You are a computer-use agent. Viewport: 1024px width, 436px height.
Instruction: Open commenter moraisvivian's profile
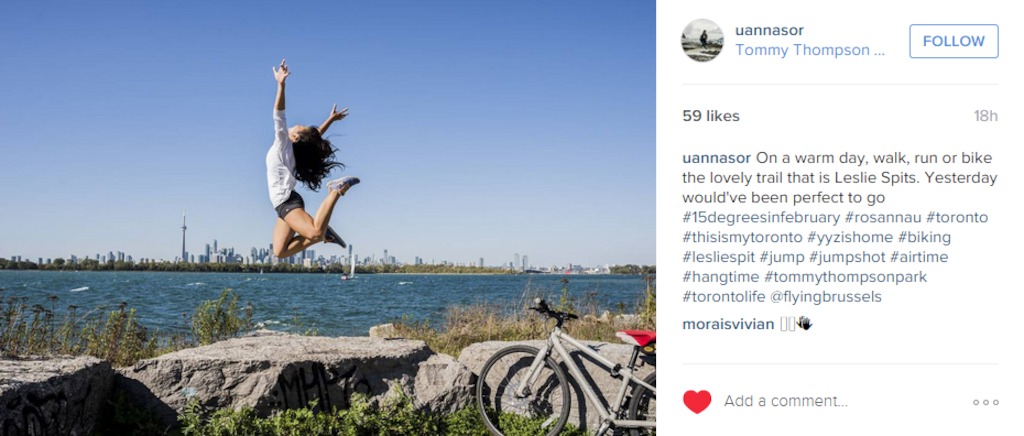728,324
